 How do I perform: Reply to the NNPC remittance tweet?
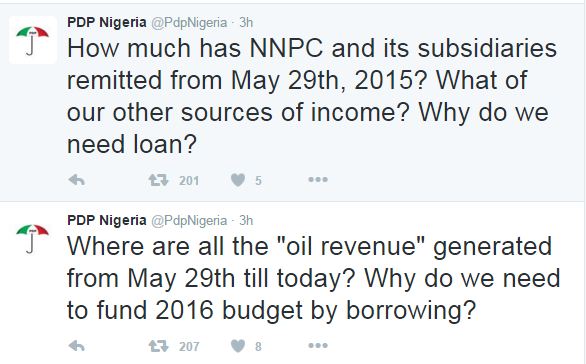77,180
